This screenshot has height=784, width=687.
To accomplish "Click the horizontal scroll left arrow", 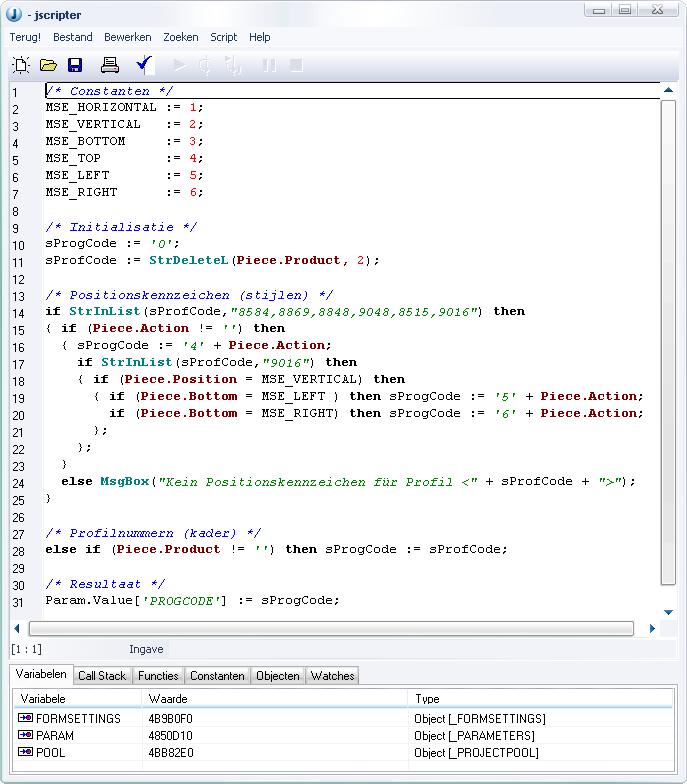I will point(17,628).
